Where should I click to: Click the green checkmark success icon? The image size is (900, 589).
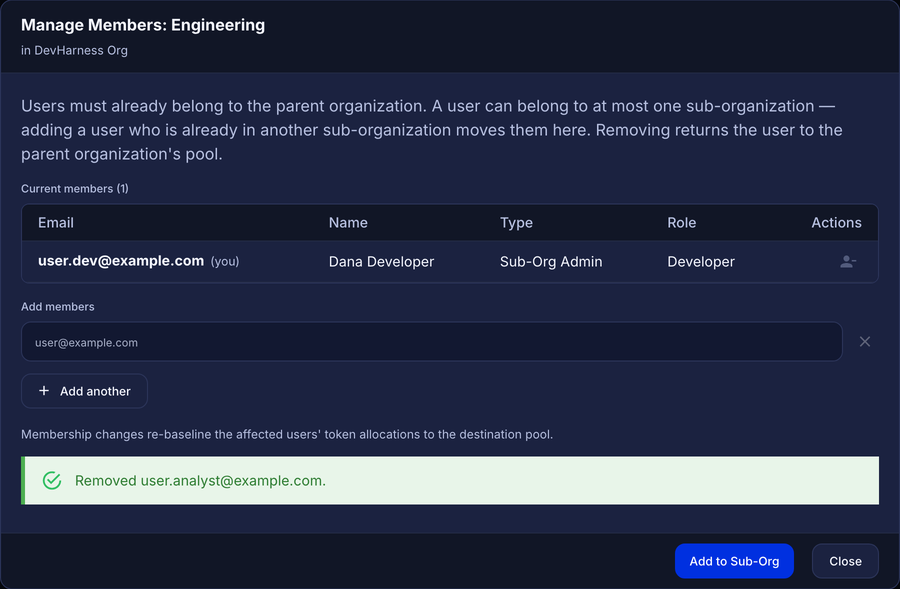[x=52, y=480]
